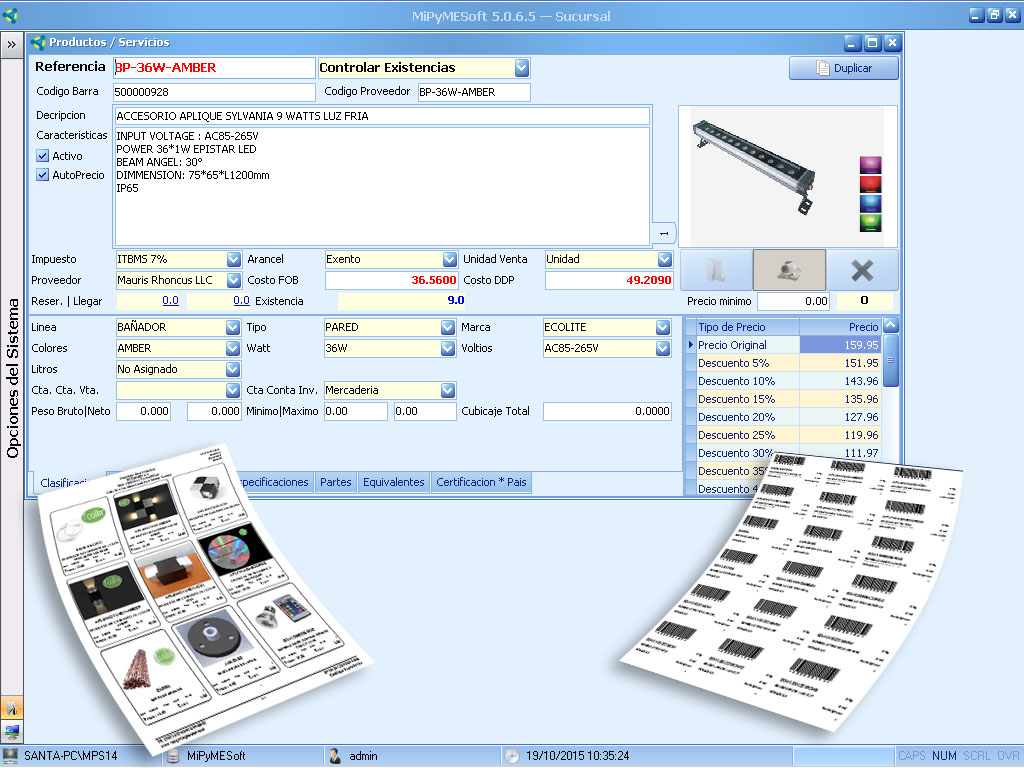Open the Certificacion * Pais tab
1024x768 pixels.
[481, 482]
